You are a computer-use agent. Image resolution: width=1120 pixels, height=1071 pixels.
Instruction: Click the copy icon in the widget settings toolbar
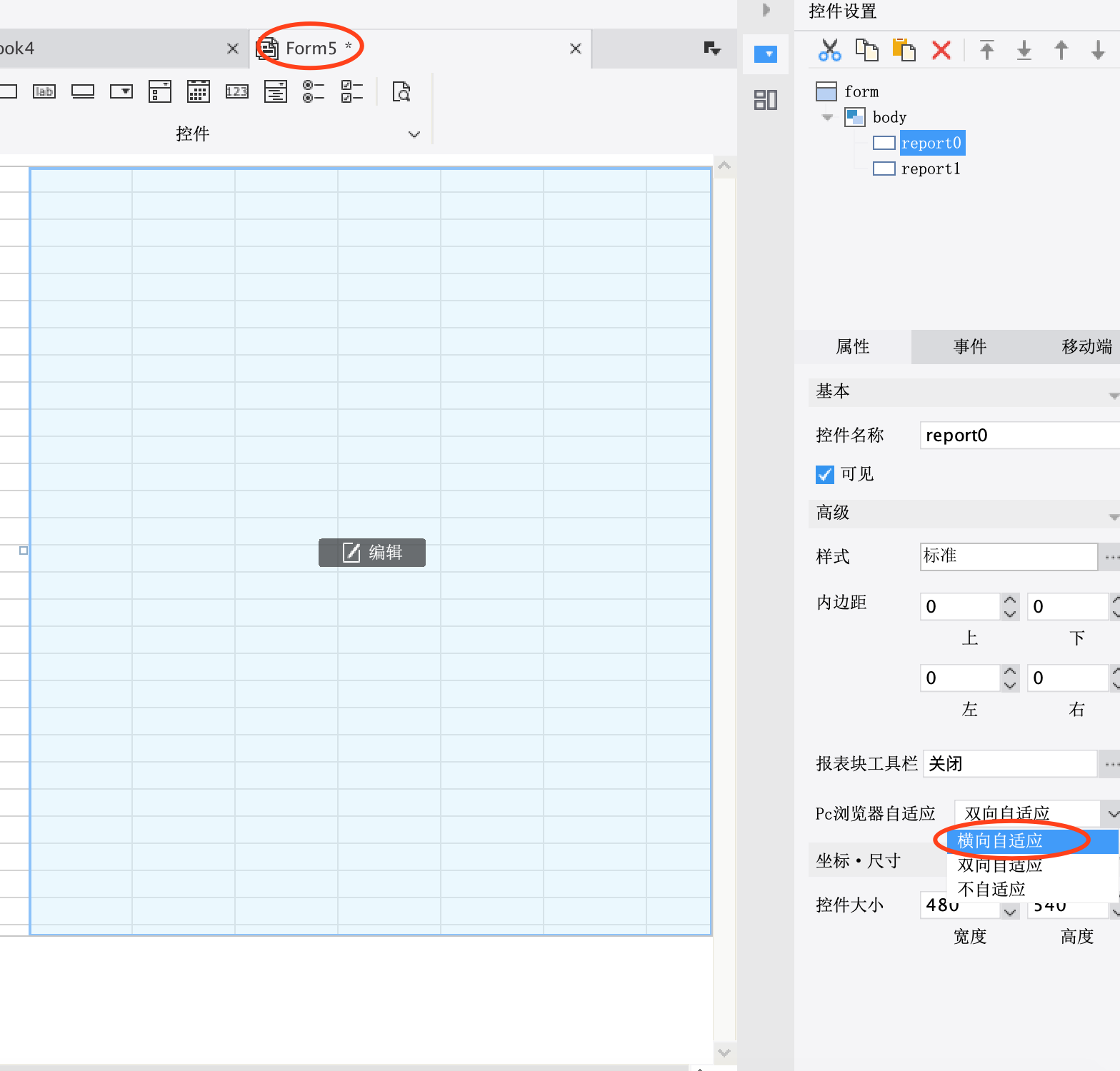(866, 50)
